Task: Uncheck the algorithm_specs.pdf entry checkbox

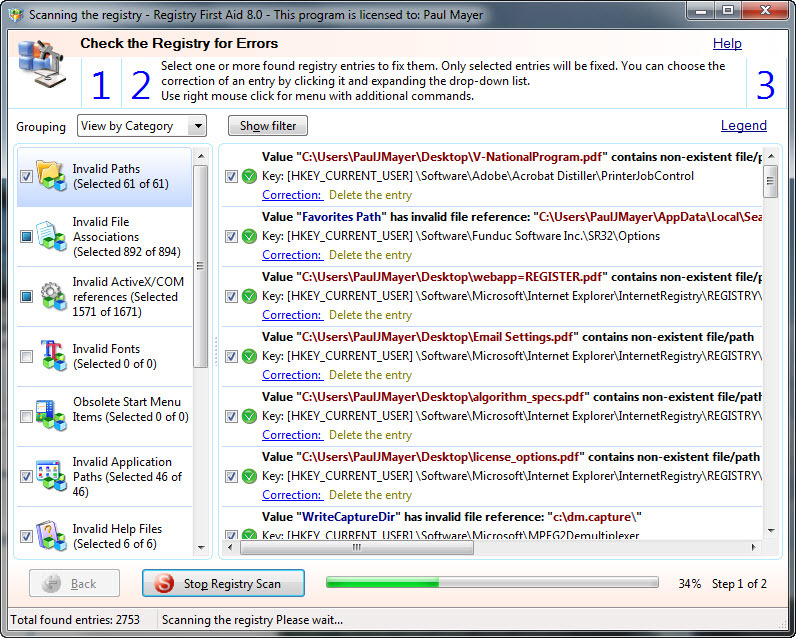Action: point(231,416)
